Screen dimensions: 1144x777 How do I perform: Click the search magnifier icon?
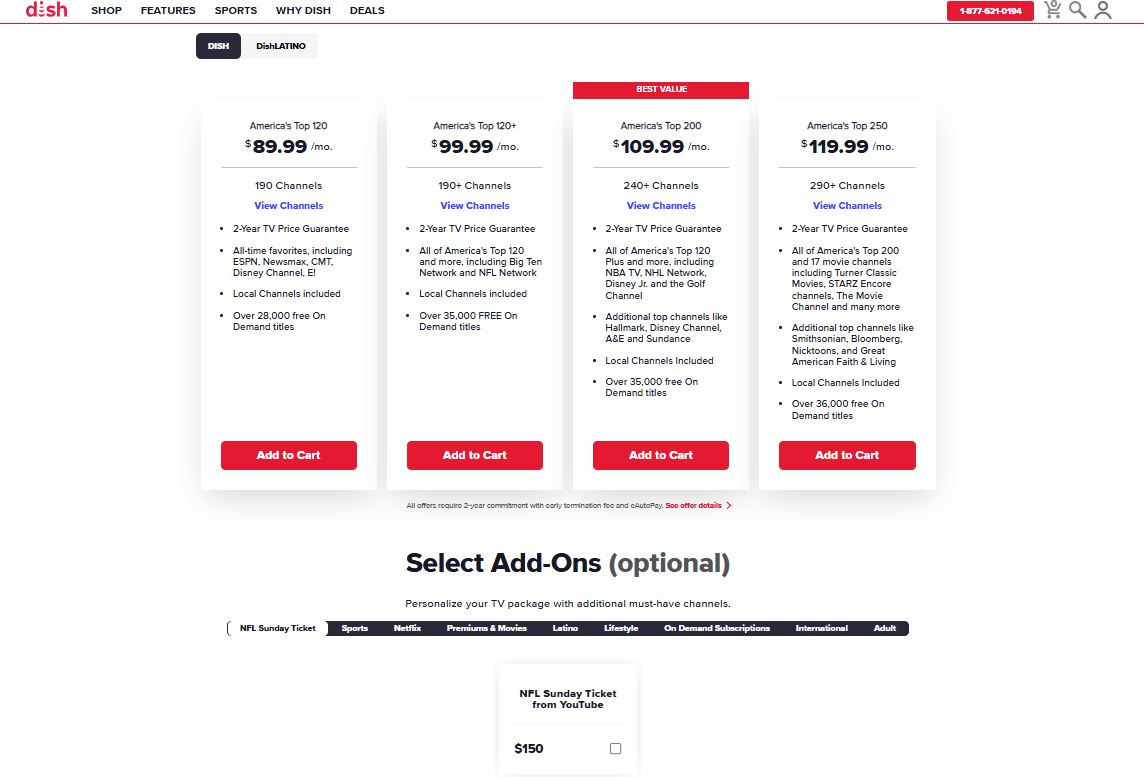click(x=1078, y=10)
